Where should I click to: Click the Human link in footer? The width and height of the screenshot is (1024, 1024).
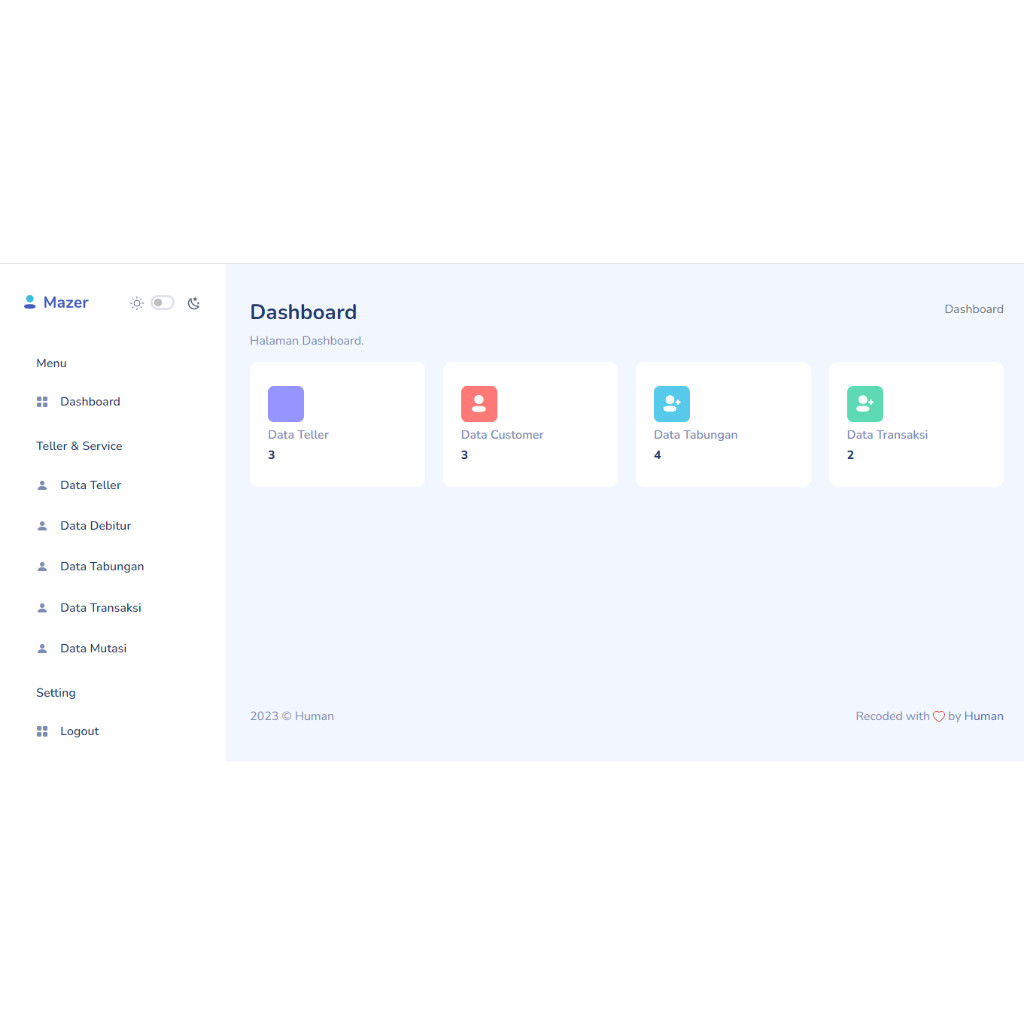[x=983, y=716]
